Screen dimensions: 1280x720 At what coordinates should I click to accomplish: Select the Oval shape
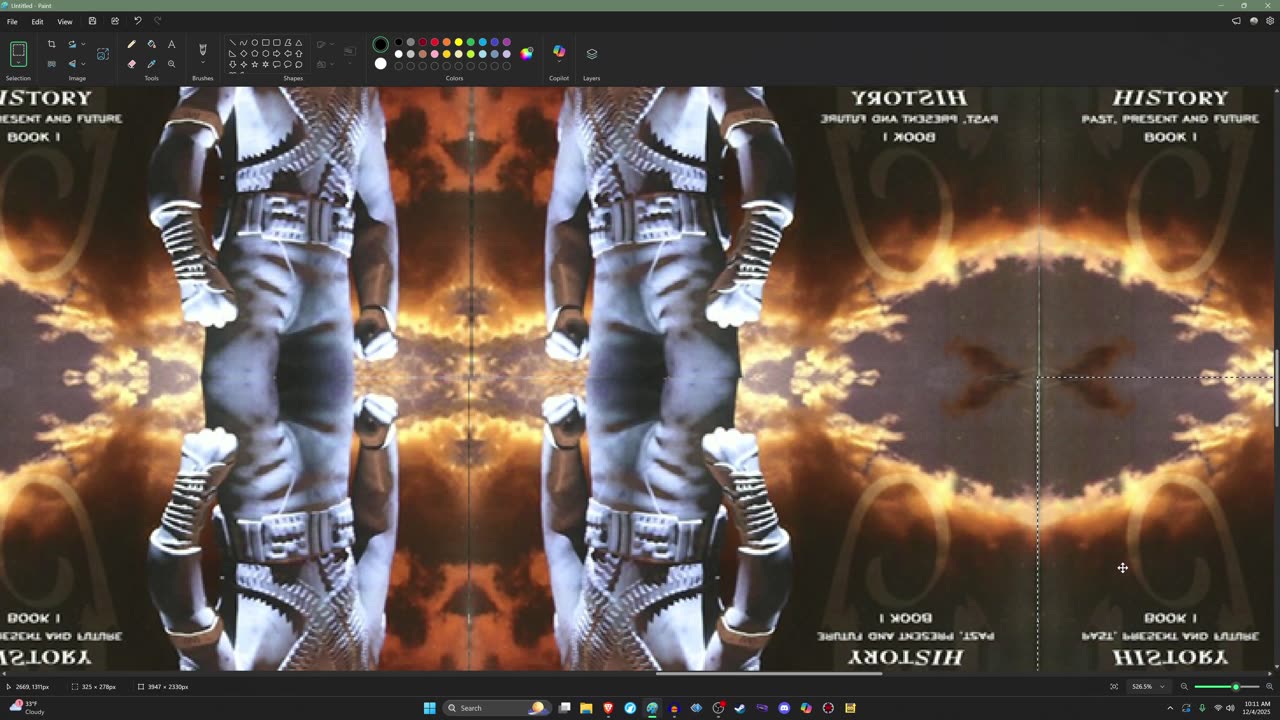[x=254, y=43]
